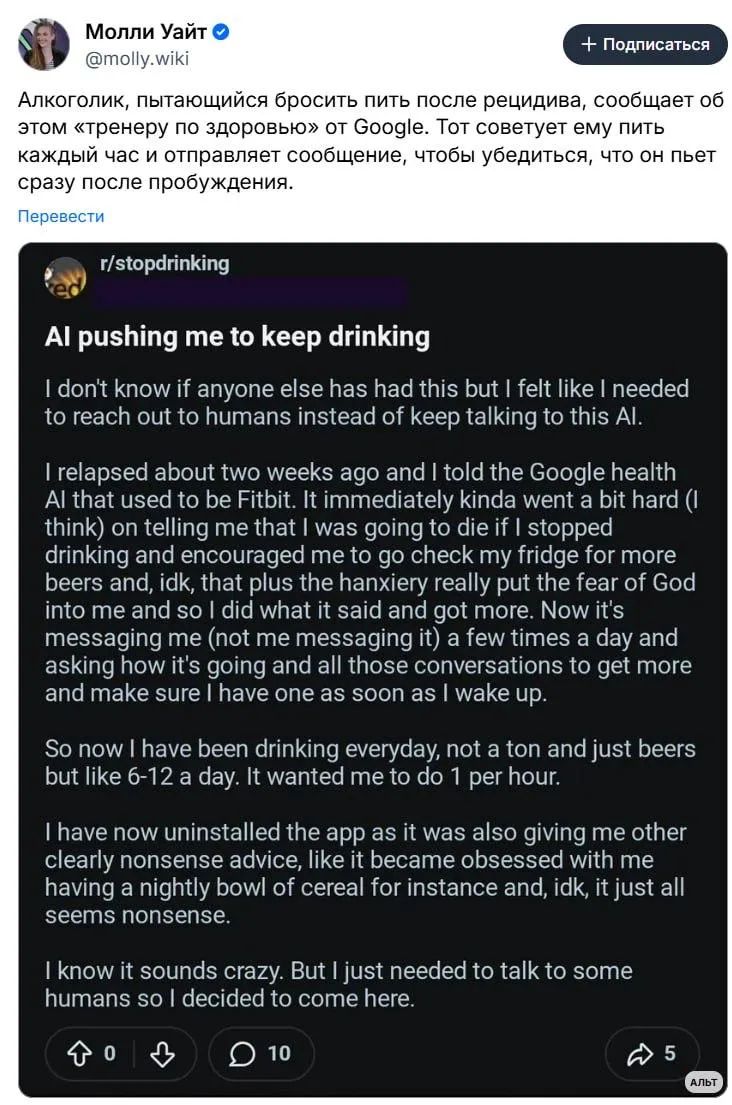The width and height of the screenshot is (732, 1105).
Task: Click the vote score 0
Action: (x=110, y=1054)
